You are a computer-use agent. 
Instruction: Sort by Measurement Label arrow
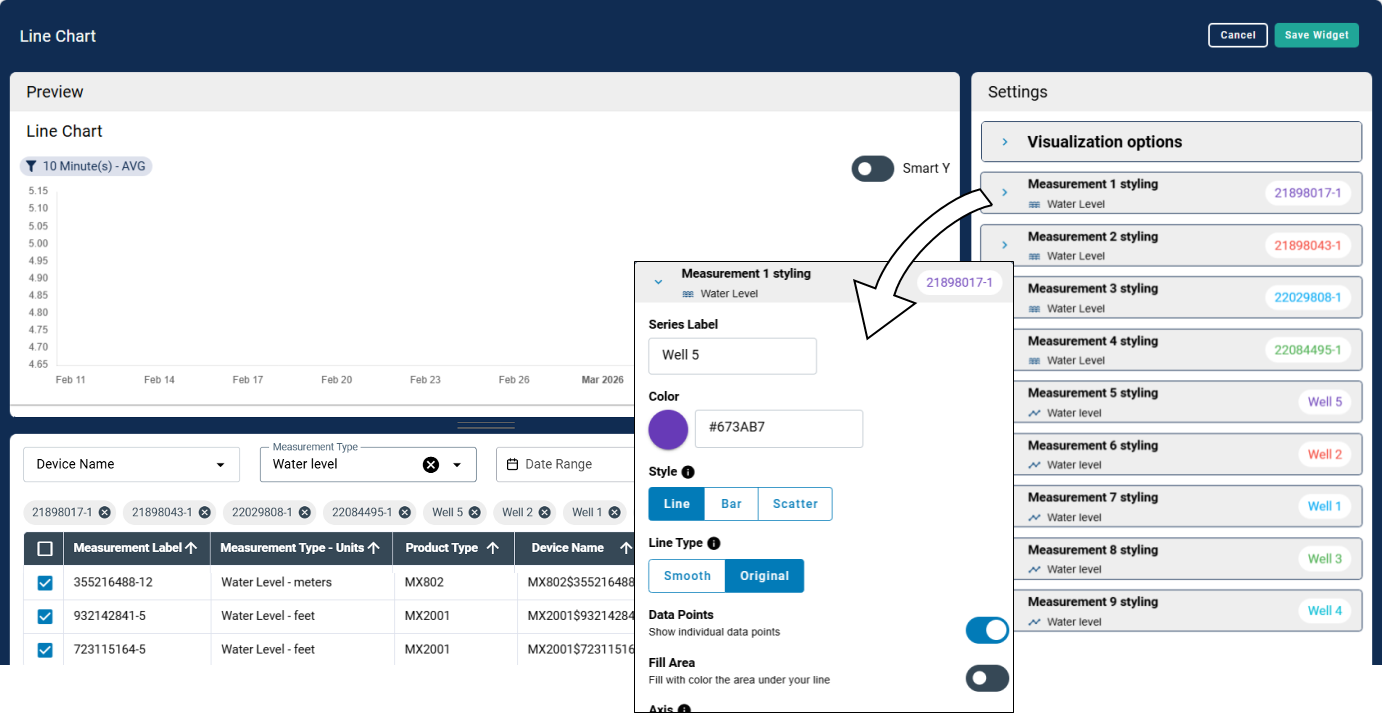tap(191, 548)
